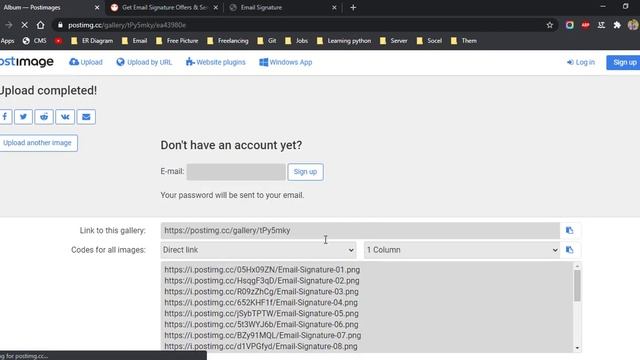
Task: Open the browser profile avatar
Action: [x=633, y=25]
